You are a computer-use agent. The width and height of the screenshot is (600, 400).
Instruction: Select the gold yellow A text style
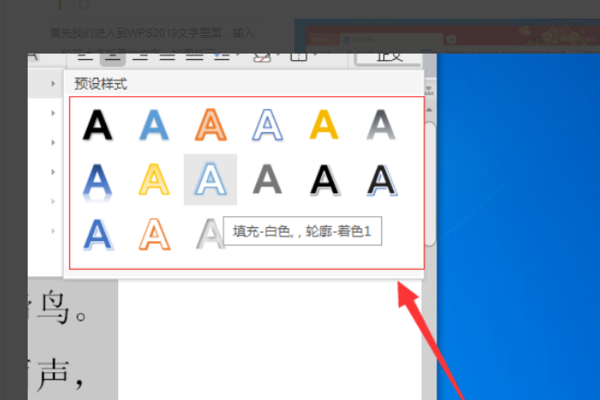pyautogui.click(x=324, y=124)
